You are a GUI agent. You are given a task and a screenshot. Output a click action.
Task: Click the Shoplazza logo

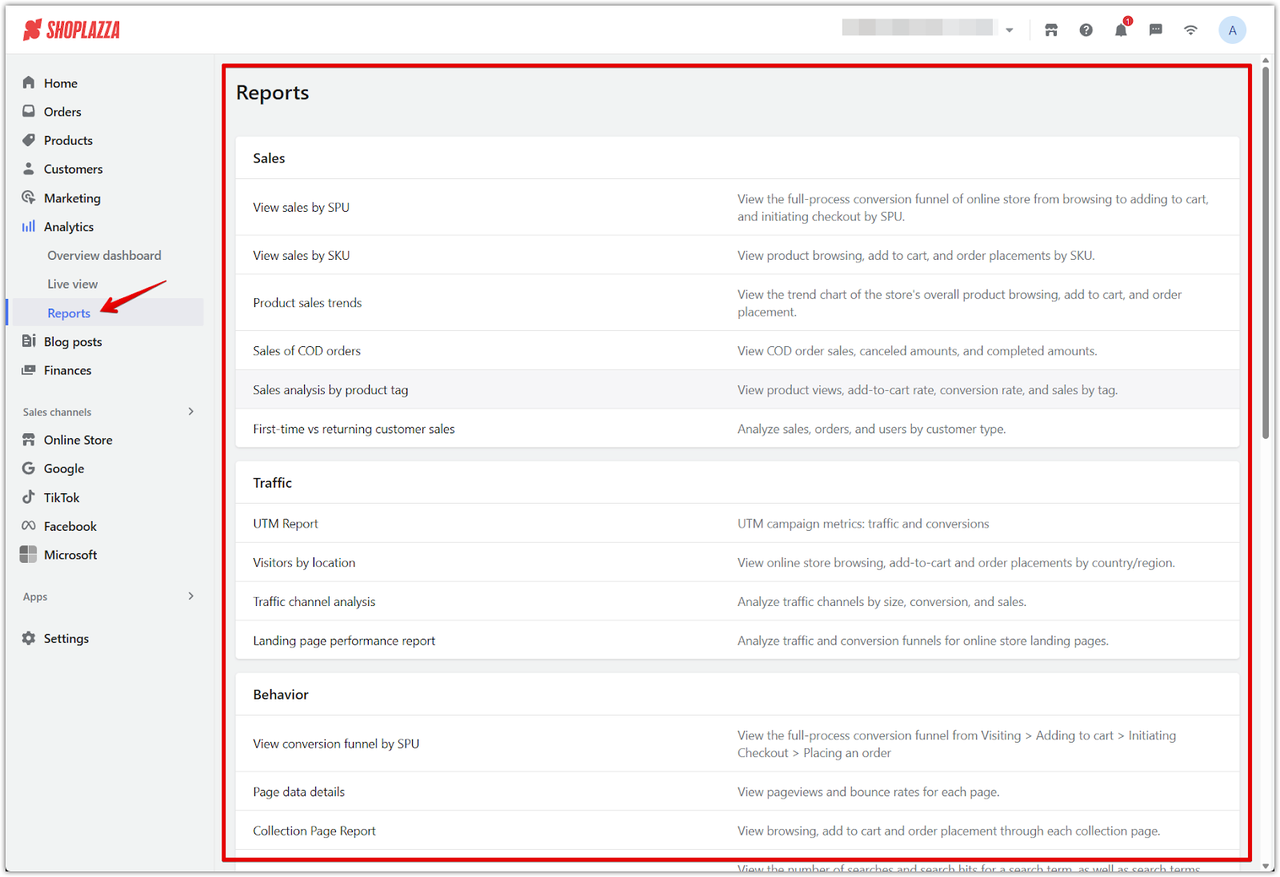(71, 30)
